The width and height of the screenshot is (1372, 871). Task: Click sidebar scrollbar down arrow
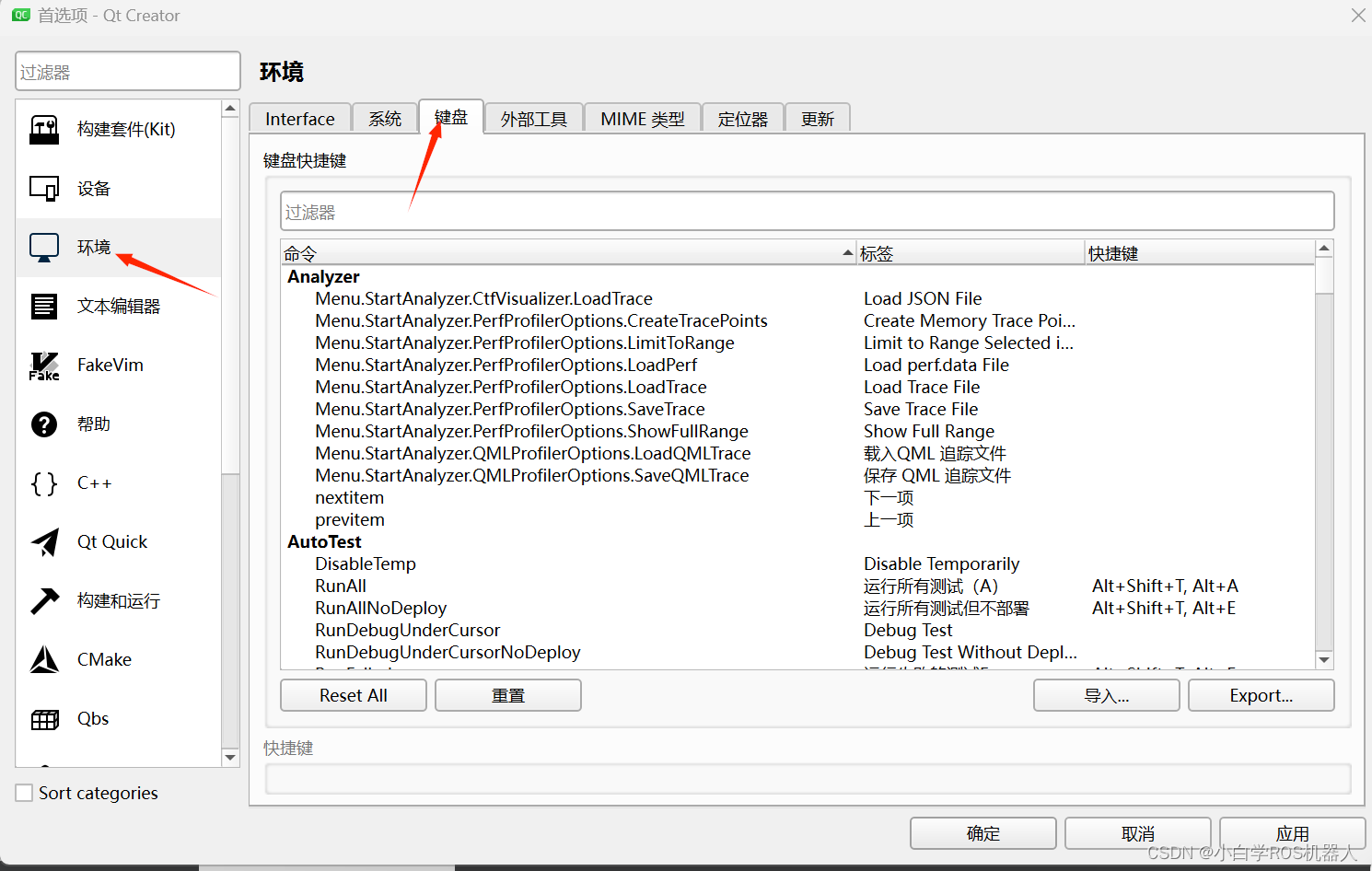click(230, 757)
